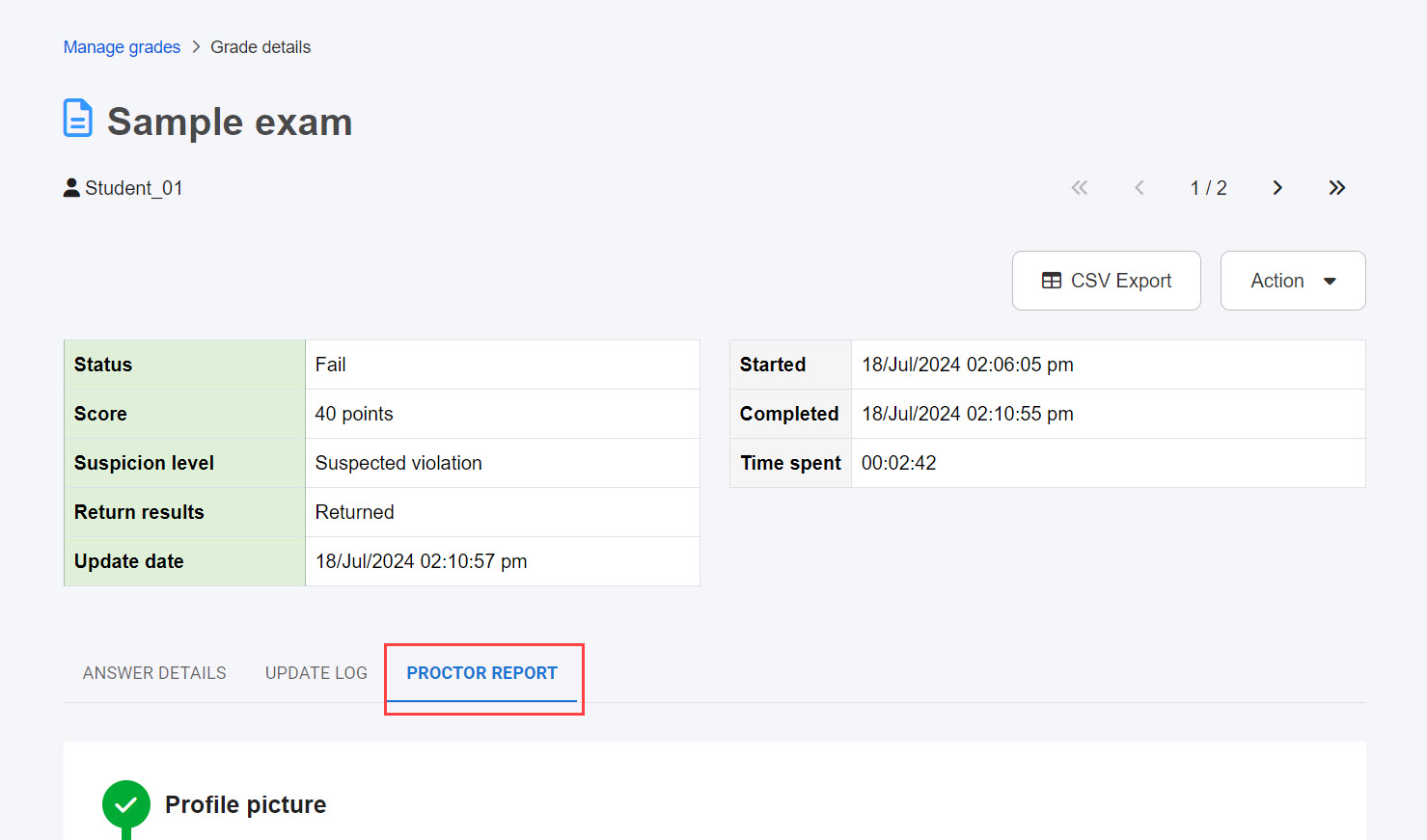Click the Update date value 02:10:57 pm
This screenshot has width=1427, height=840.
[x=422, y=561]
